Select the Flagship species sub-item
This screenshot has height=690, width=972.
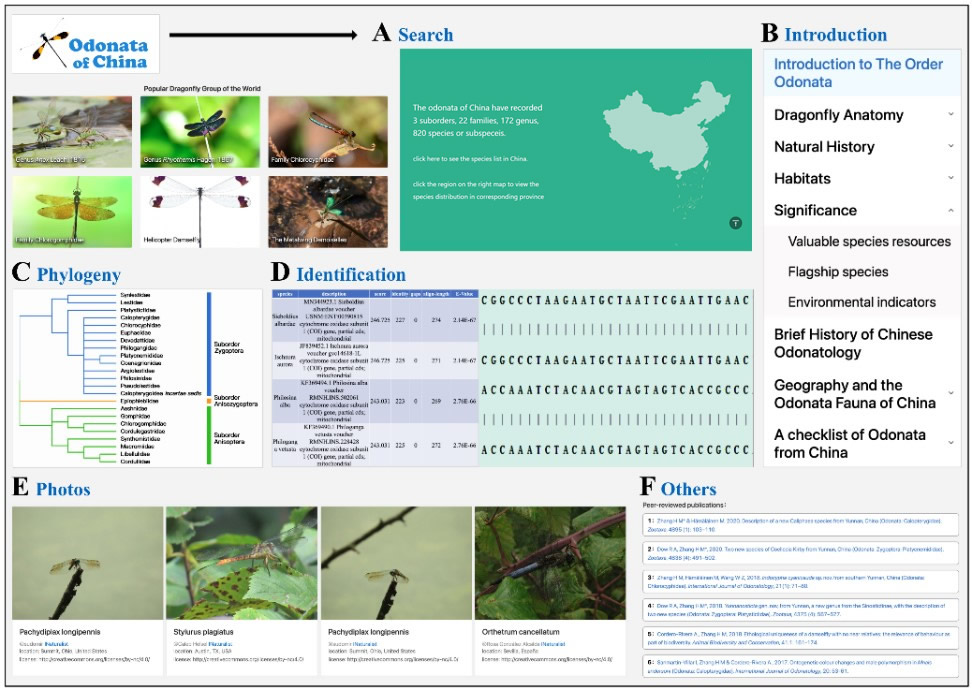coord(837,272)
